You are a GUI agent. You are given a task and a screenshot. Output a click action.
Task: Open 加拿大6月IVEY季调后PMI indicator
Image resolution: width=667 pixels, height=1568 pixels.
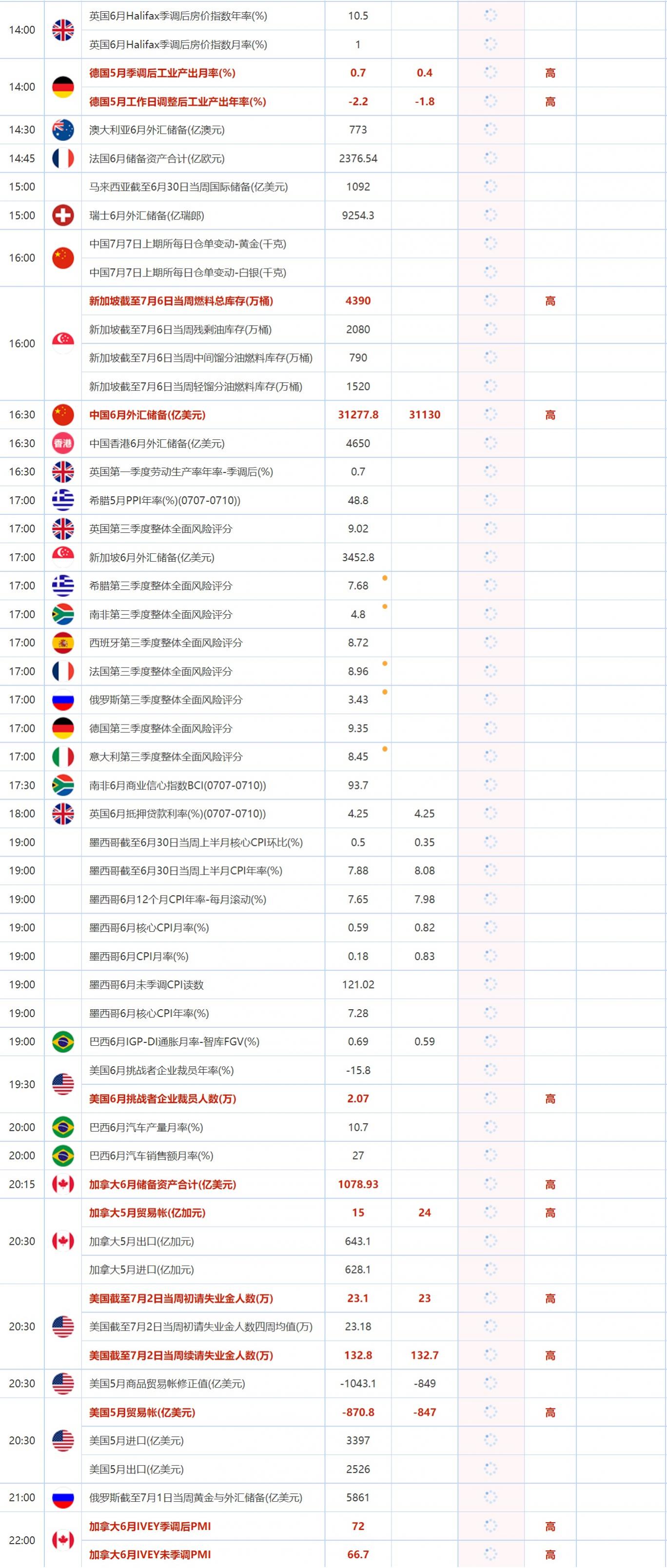[150, 1526]
